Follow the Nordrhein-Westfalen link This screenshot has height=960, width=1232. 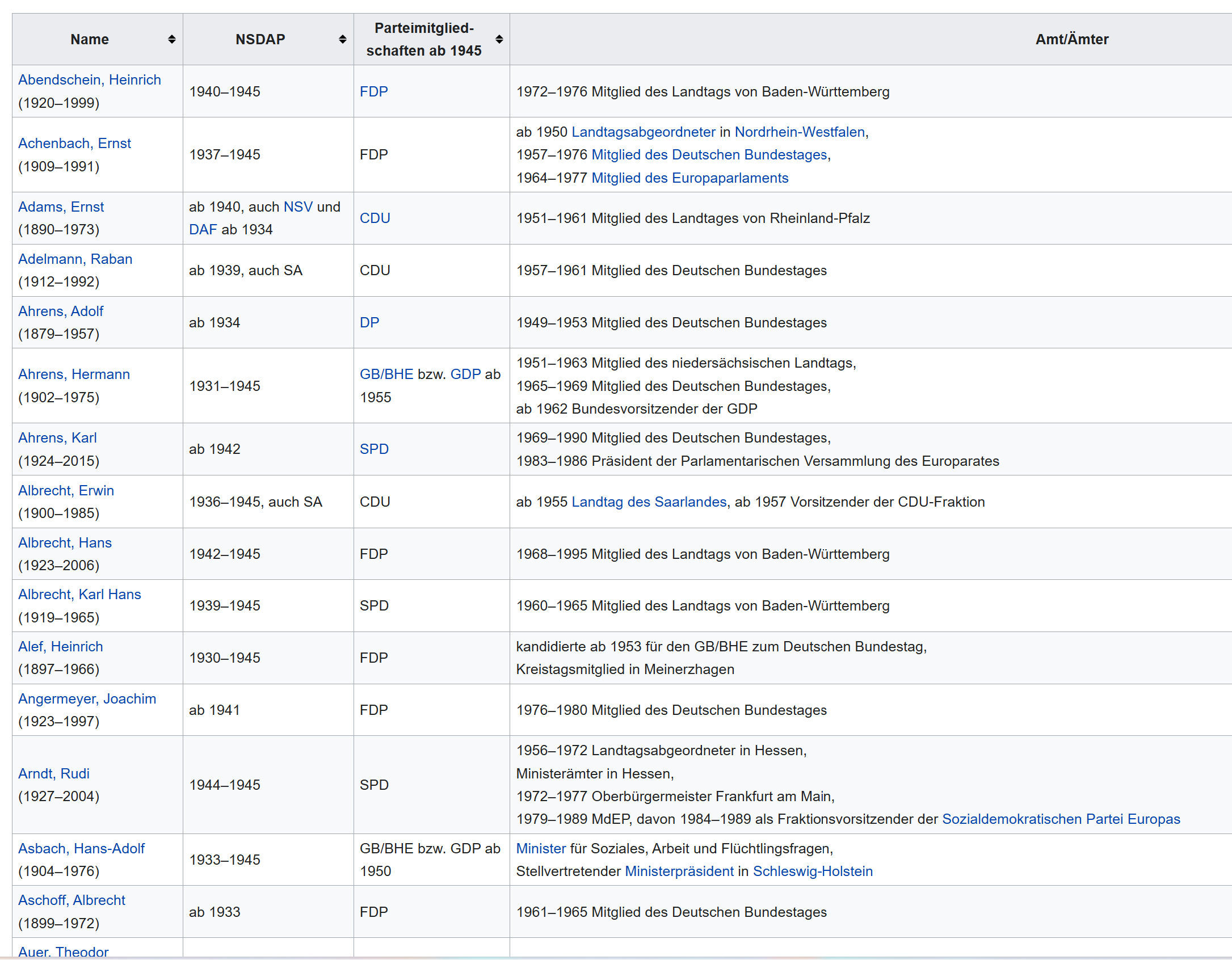tap(800, 132)
